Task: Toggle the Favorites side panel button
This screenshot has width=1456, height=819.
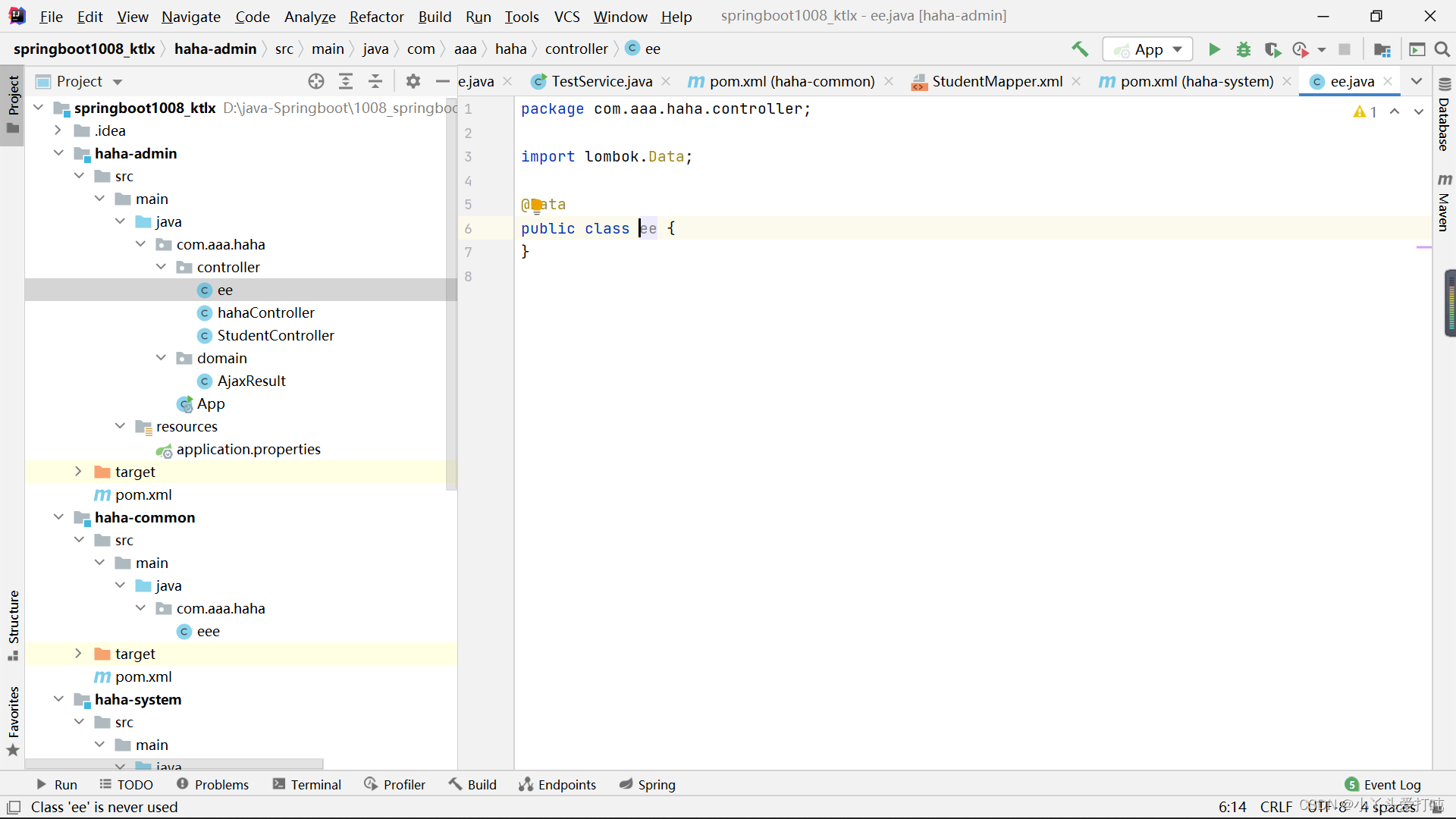Action: coord(13,721)
